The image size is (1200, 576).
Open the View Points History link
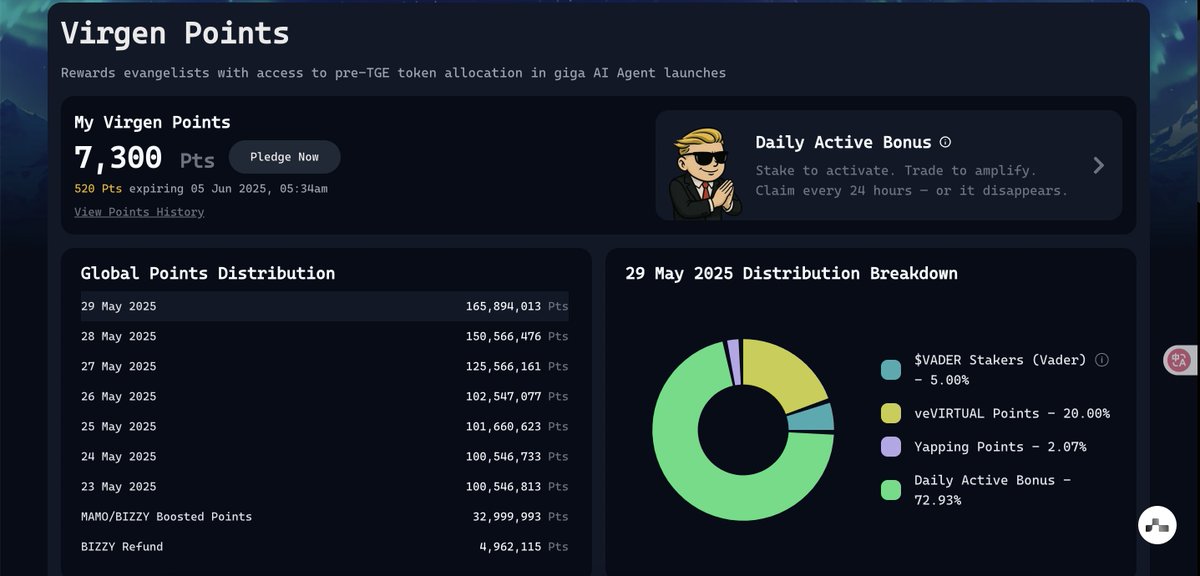[139, 212]
